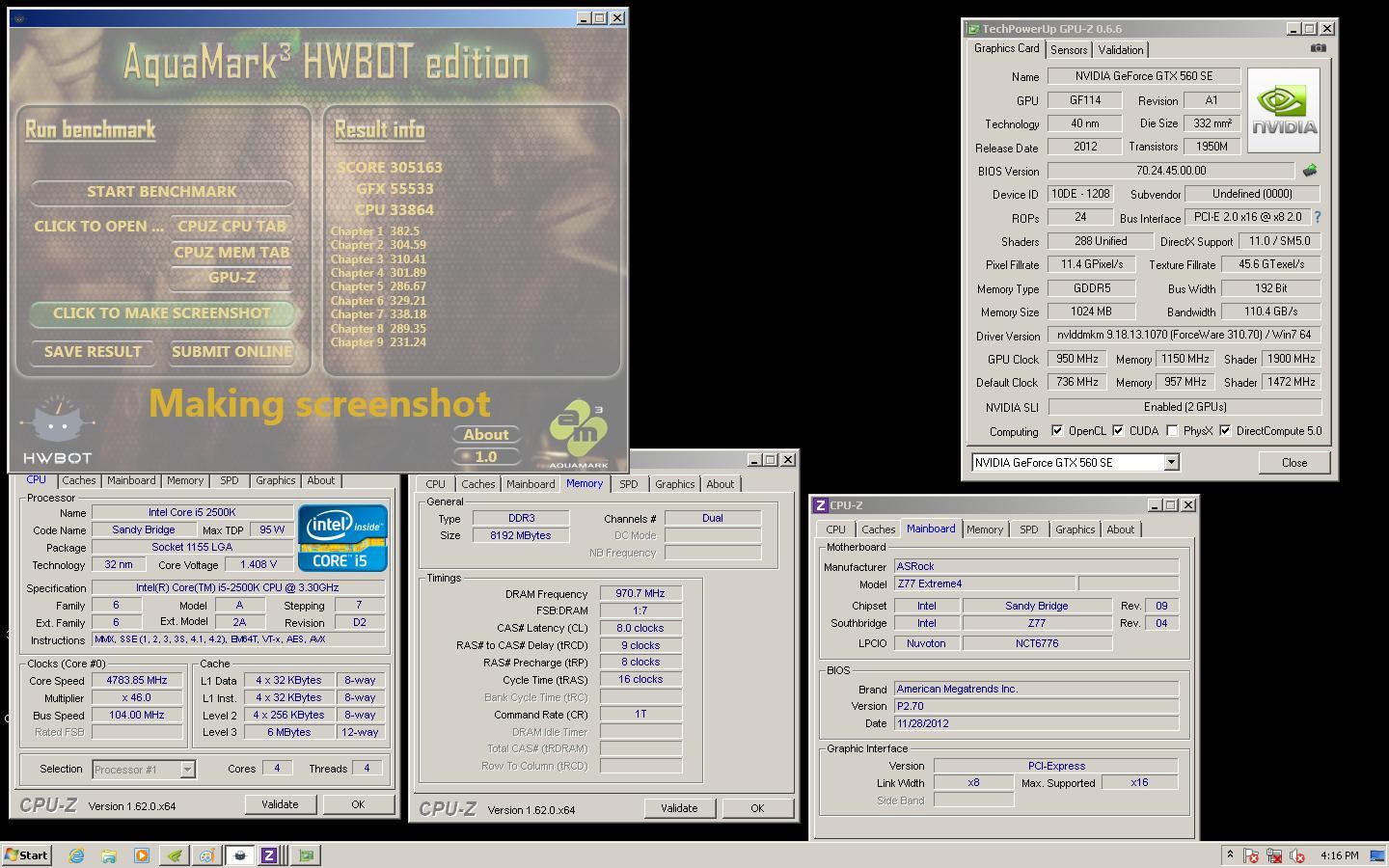Click the HWBOT logo in AquaMark window

pos(57,430)
